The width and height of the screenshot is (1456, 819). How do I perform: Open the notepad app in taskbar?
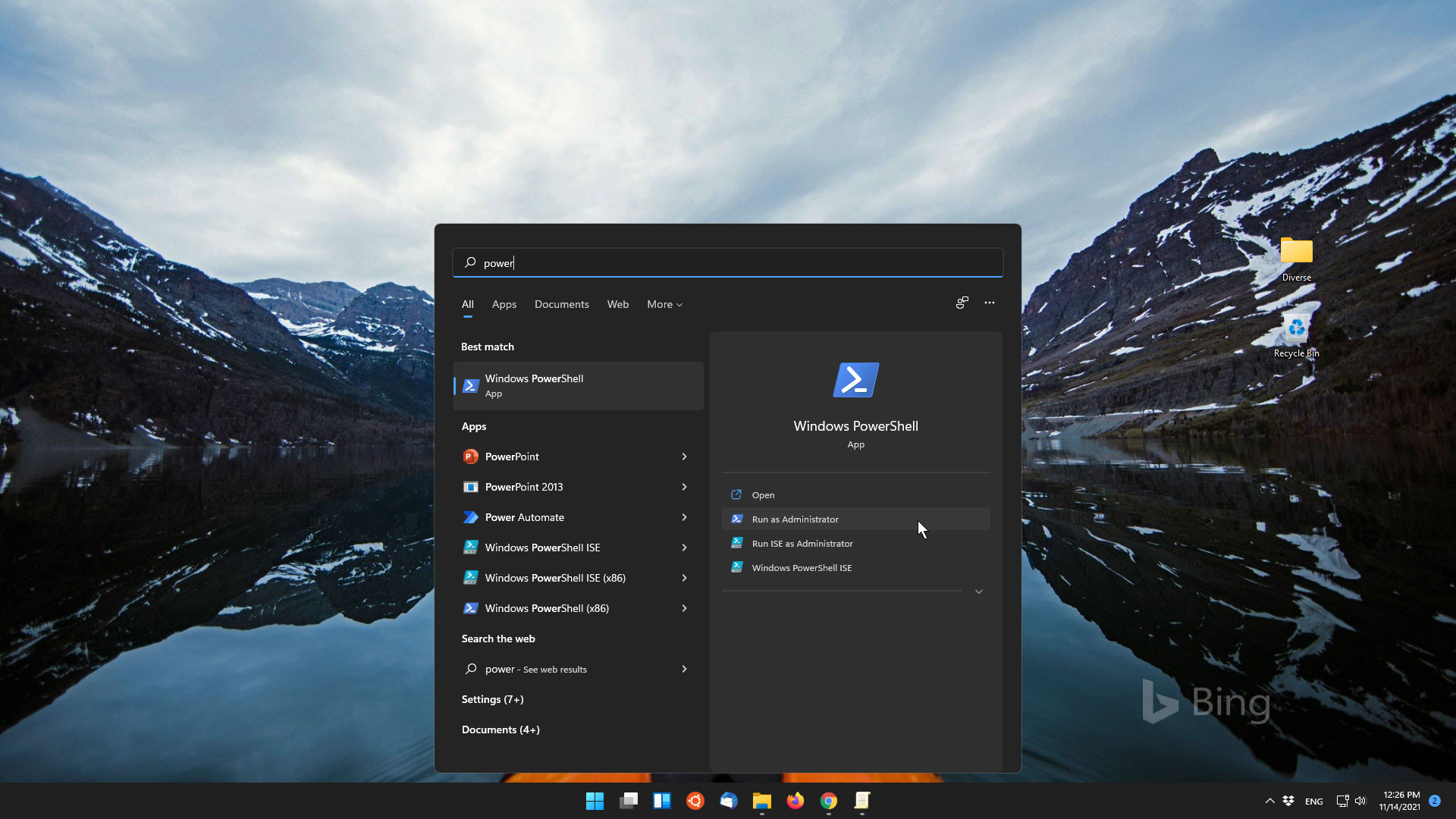862,801
